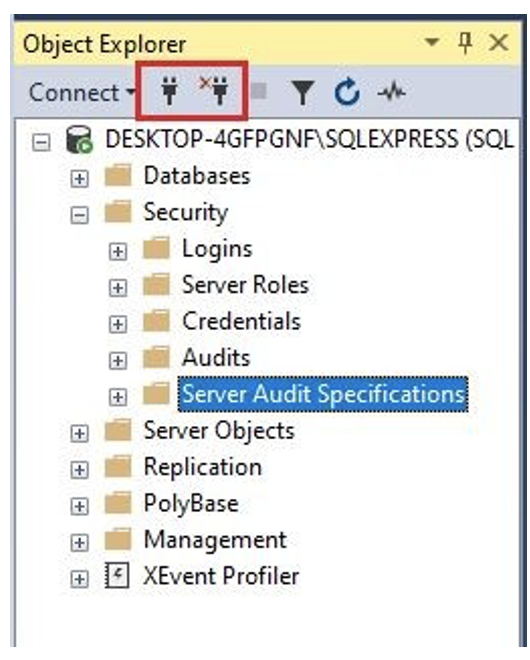The height and width of the screenshot is (660, 530).
Task: Open the Filter funnel icon
Action: point(303,92)
